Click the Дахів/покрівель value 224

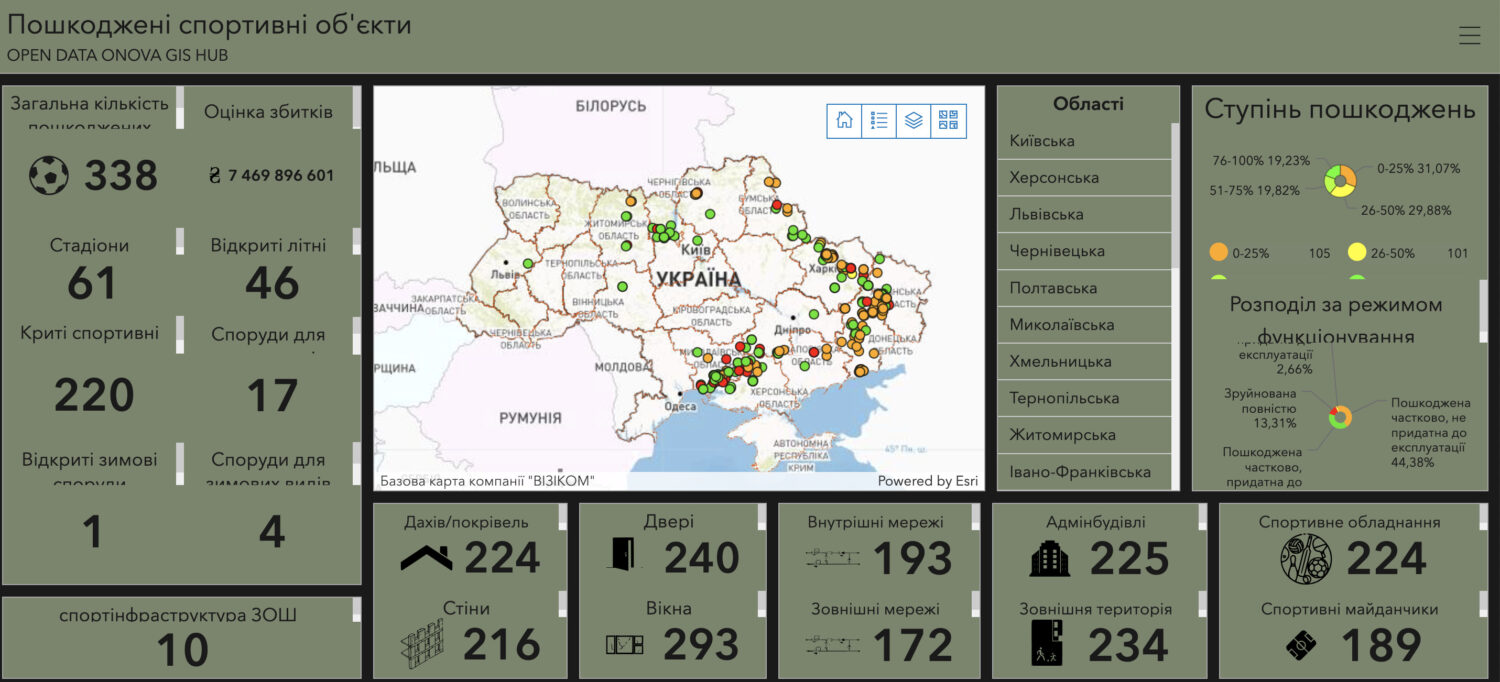click(x=502, y=558)
